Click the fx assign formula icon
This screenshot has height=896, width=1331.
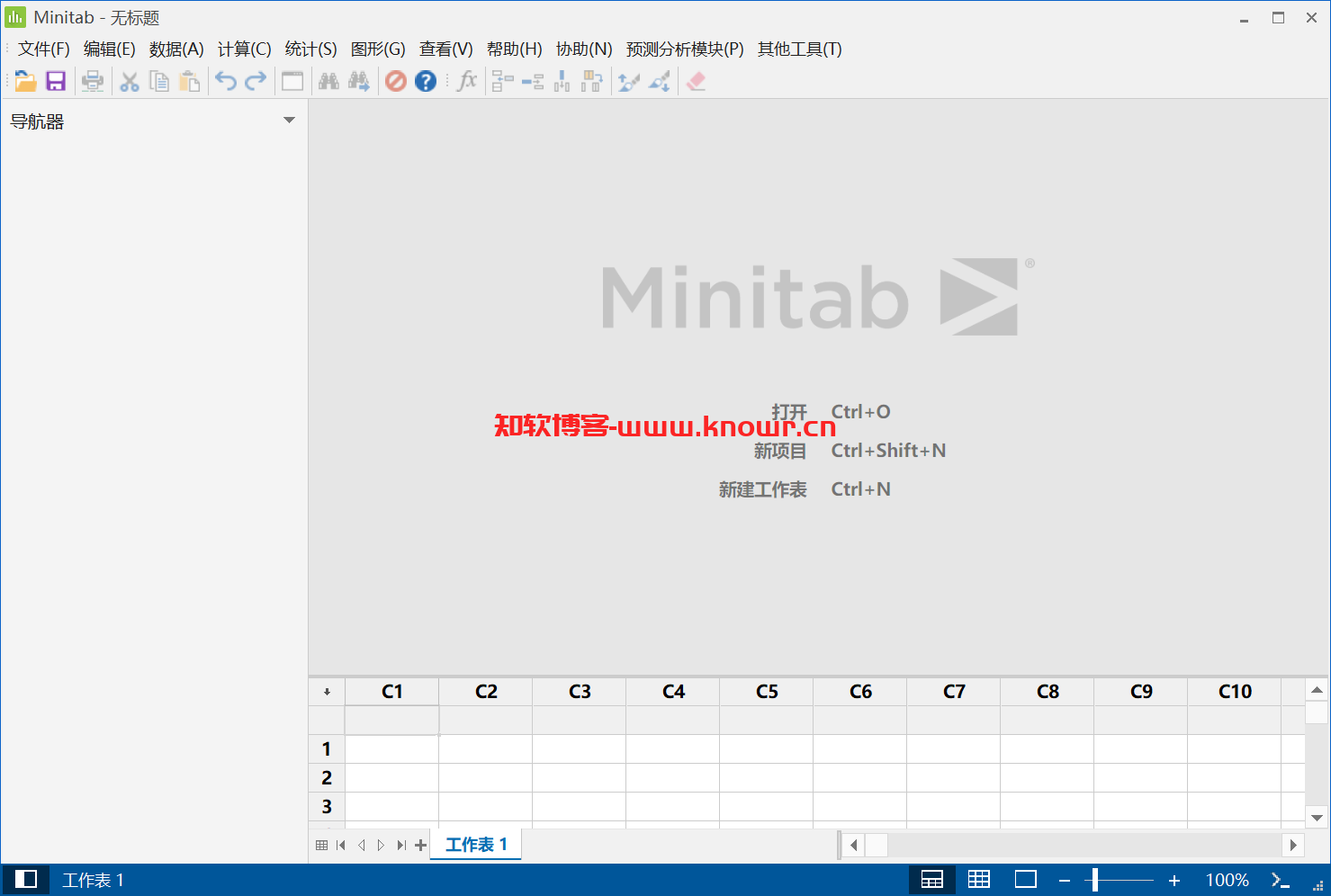[x=467, y=81]
